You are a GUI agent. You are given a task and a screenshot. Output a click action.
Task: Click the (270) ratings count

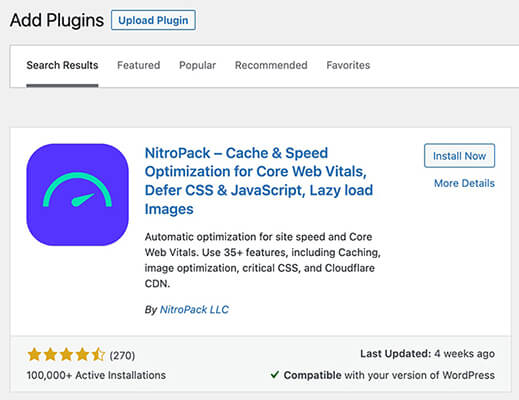[122, 355]
